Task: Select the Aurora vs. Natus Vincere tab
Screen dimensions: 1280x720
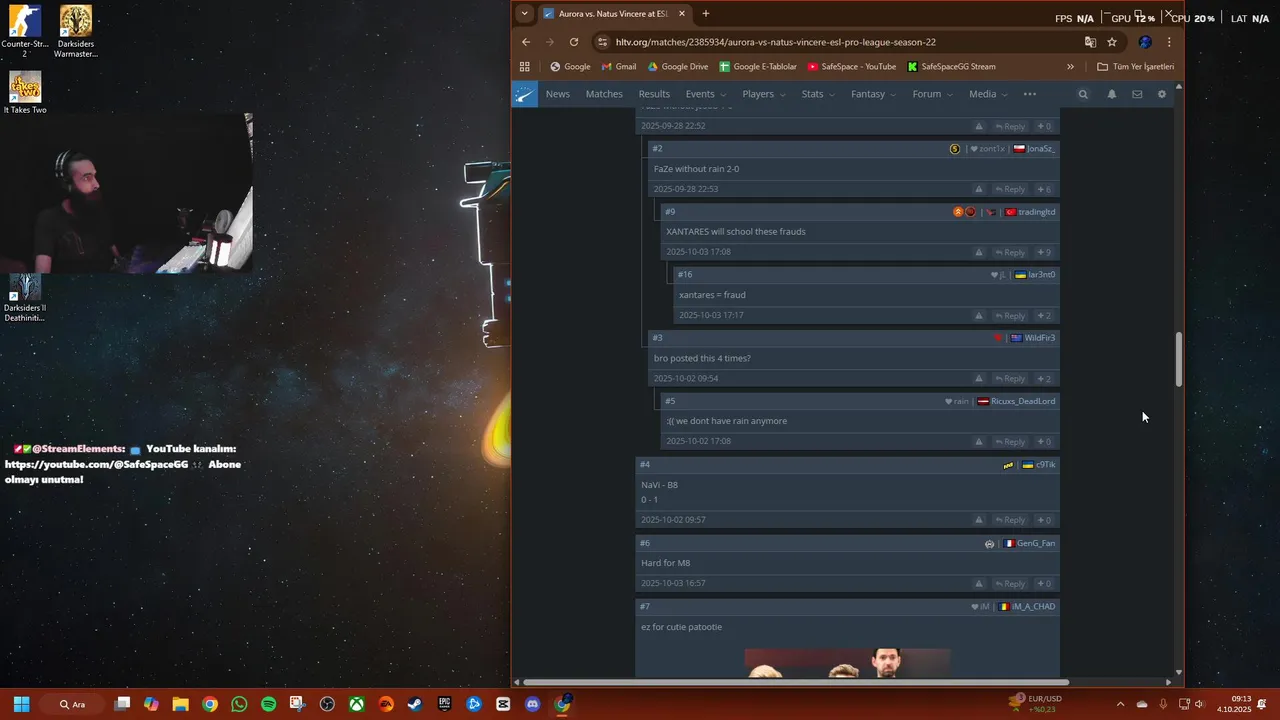Action: coord(614,14)
